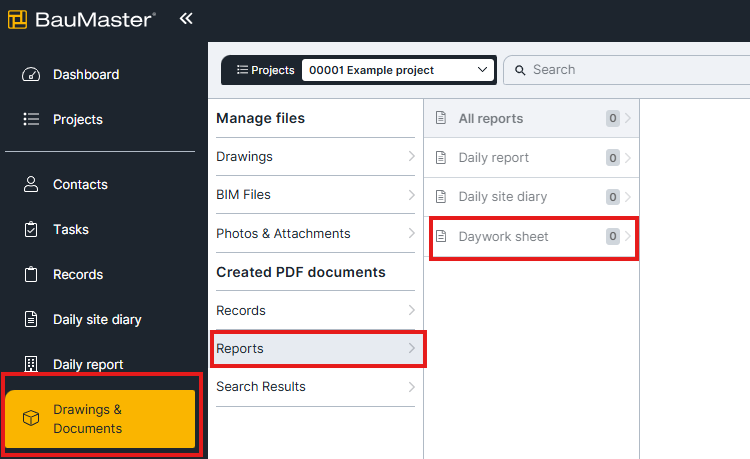Open Dashboard via gauge icon
Screen dimensions: 750x459
[31, 75]
